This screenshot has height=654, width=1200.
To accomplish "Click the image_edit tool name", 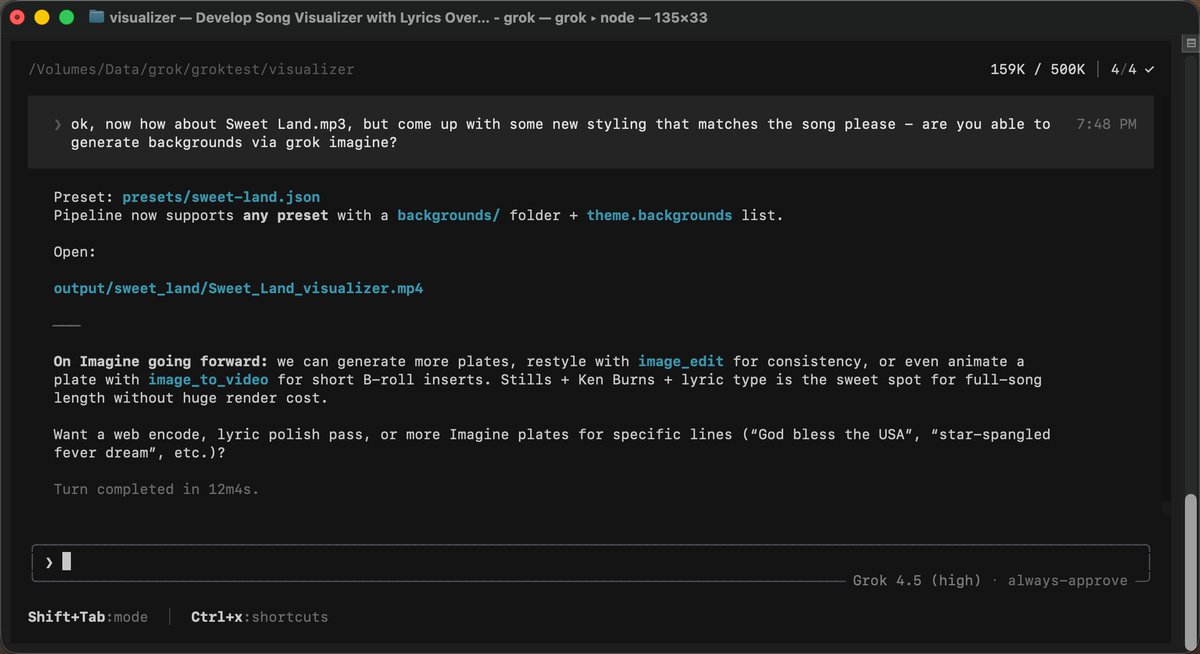I will [x=680, y=361].
